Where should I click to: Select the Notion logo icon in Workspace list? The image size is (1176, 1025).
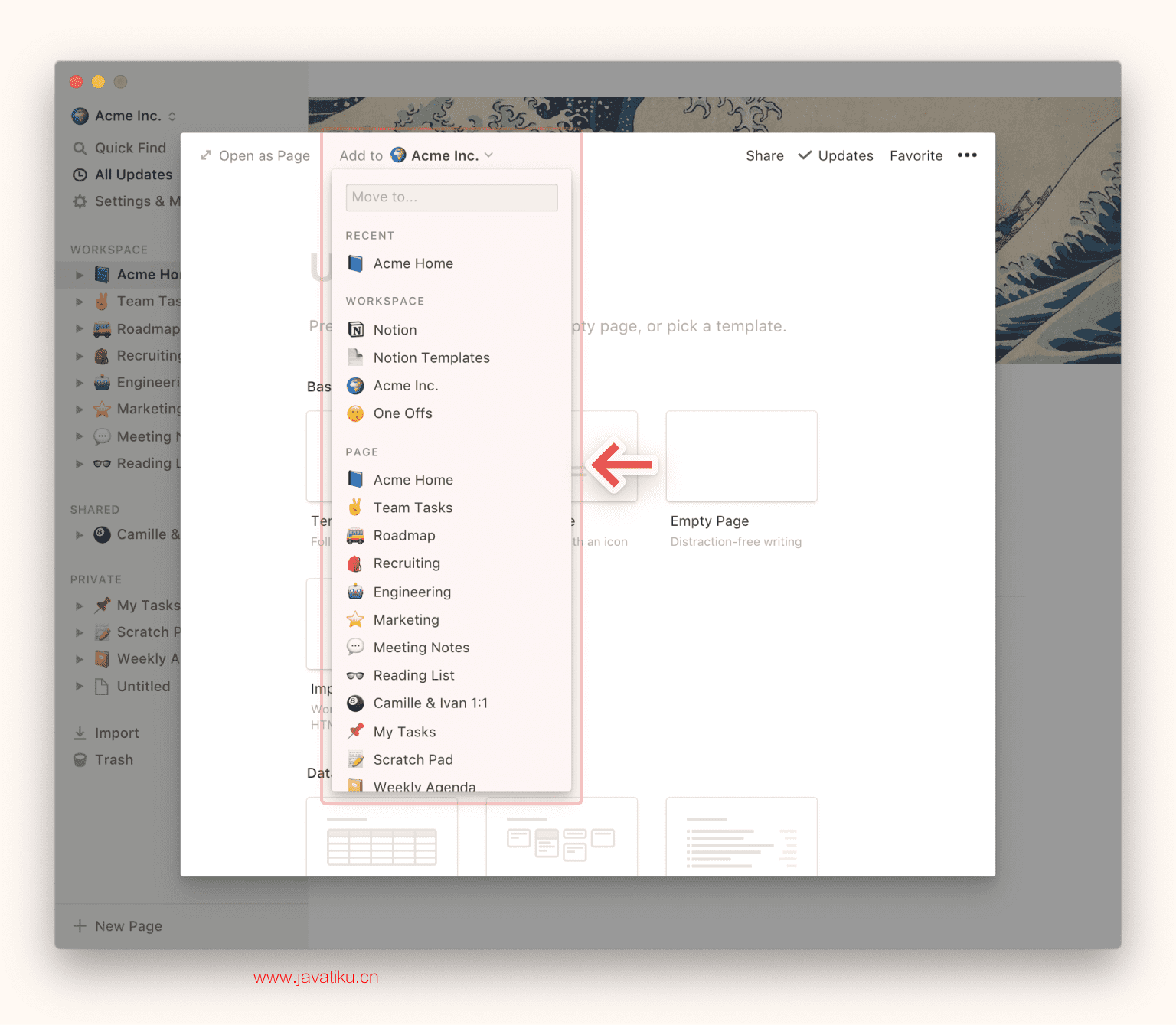(355, 330)
